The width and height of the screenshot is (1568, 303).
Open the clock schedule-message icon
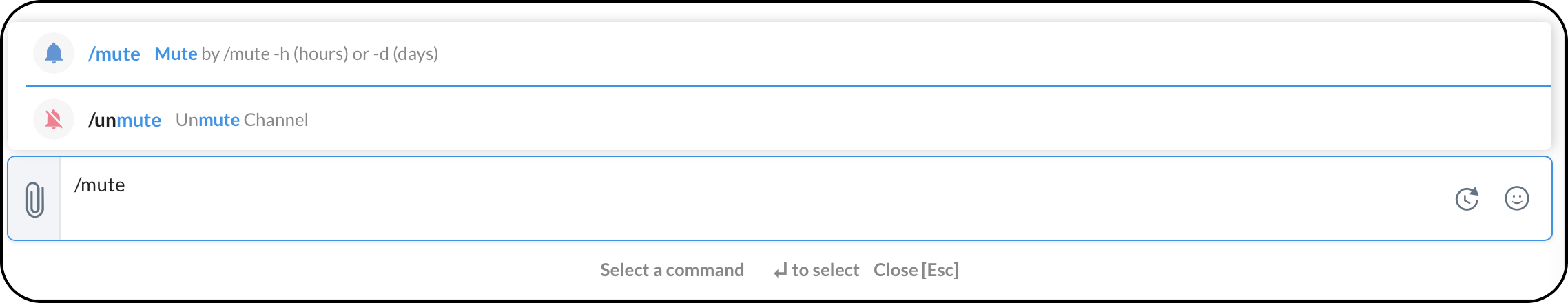point(1467,199)
